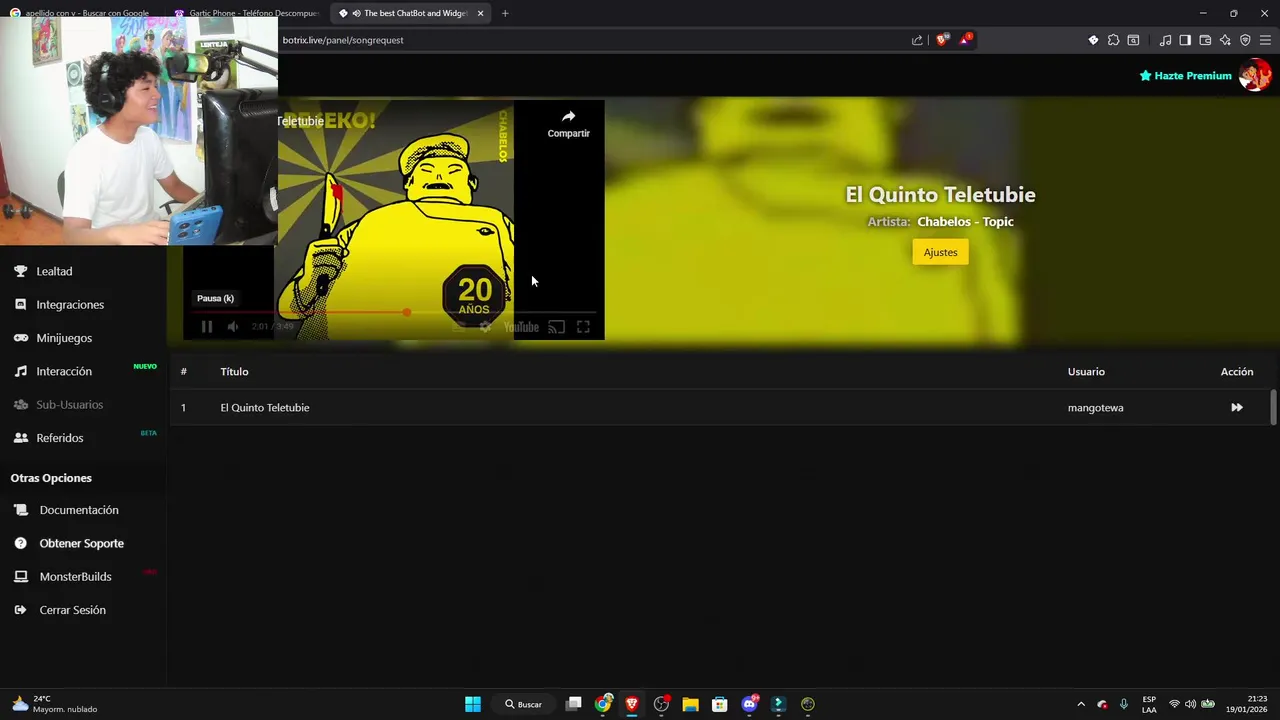This screenshot has height=720, width=1280.
Task: Pause the YouTube video player
Action: coord(207,327)
